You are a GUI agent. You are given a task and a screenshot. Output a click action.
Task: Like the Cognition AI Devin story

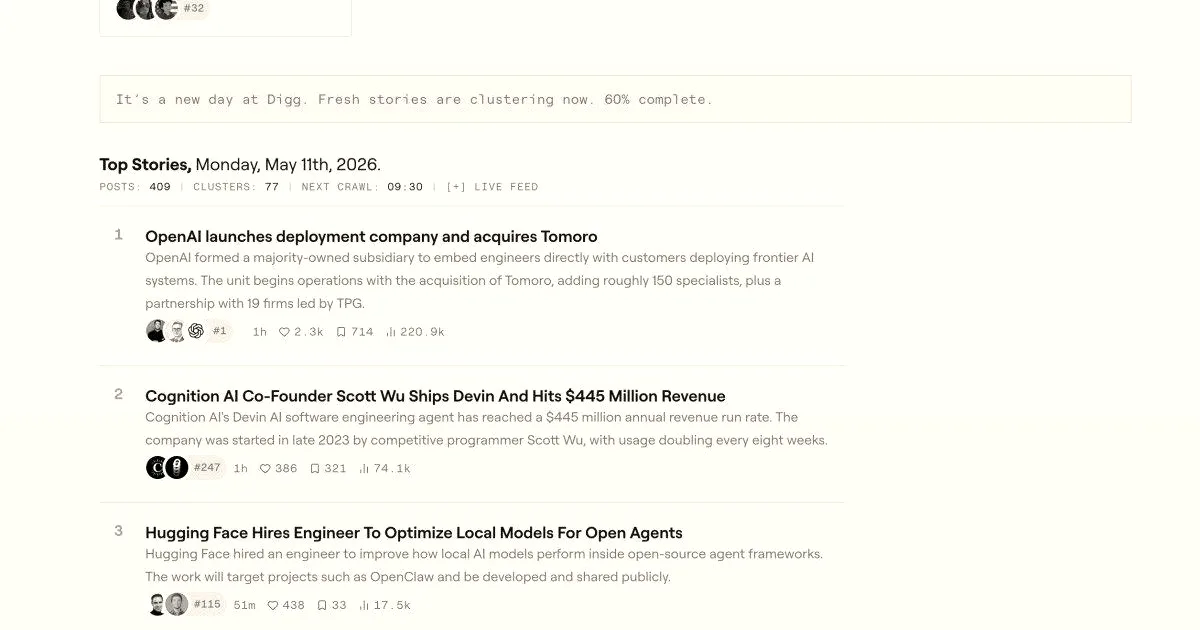click(x=265, y=468)
